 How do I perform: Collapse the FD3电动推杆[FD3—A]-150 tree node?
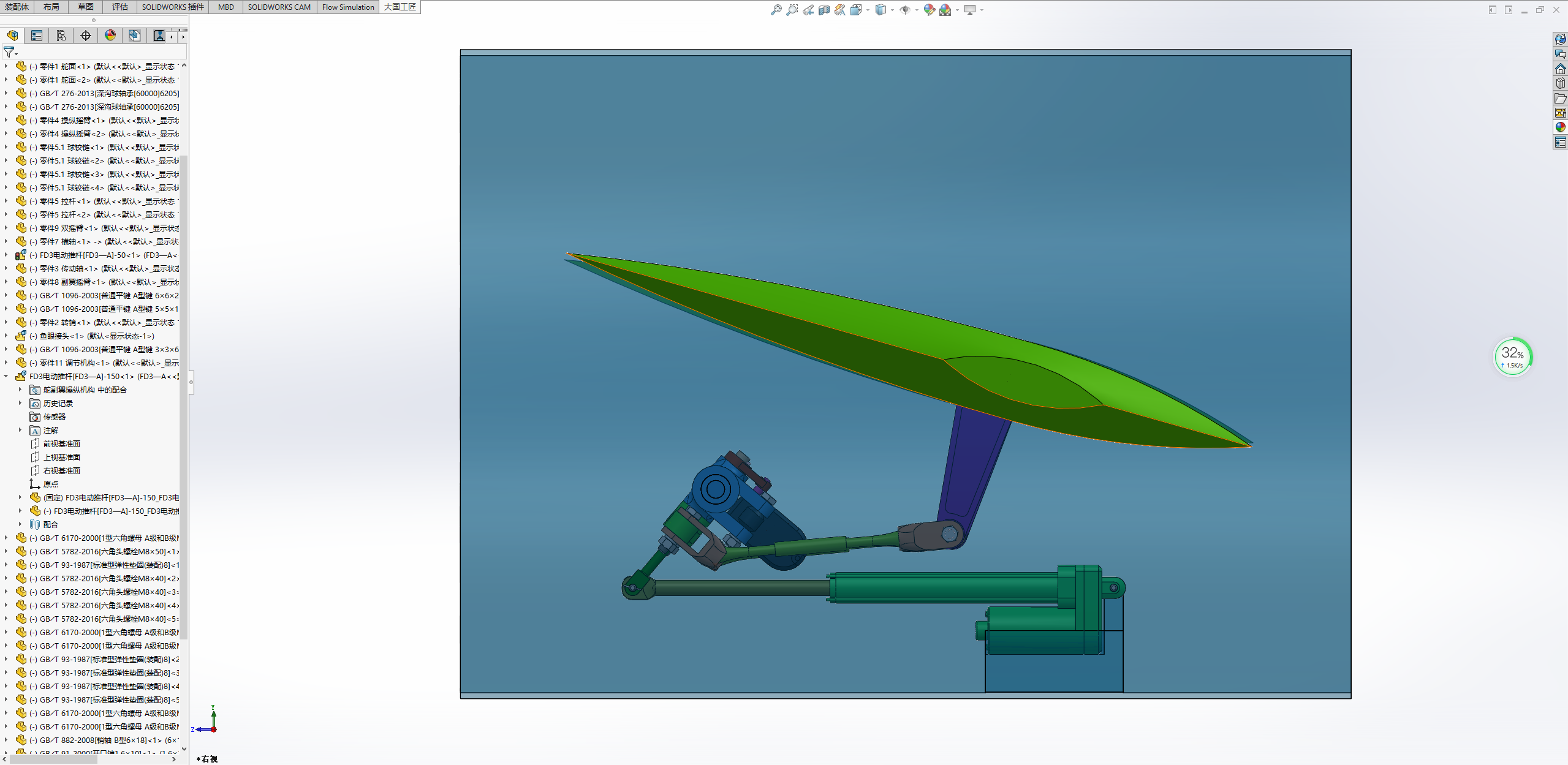click(x=6, y=377)
